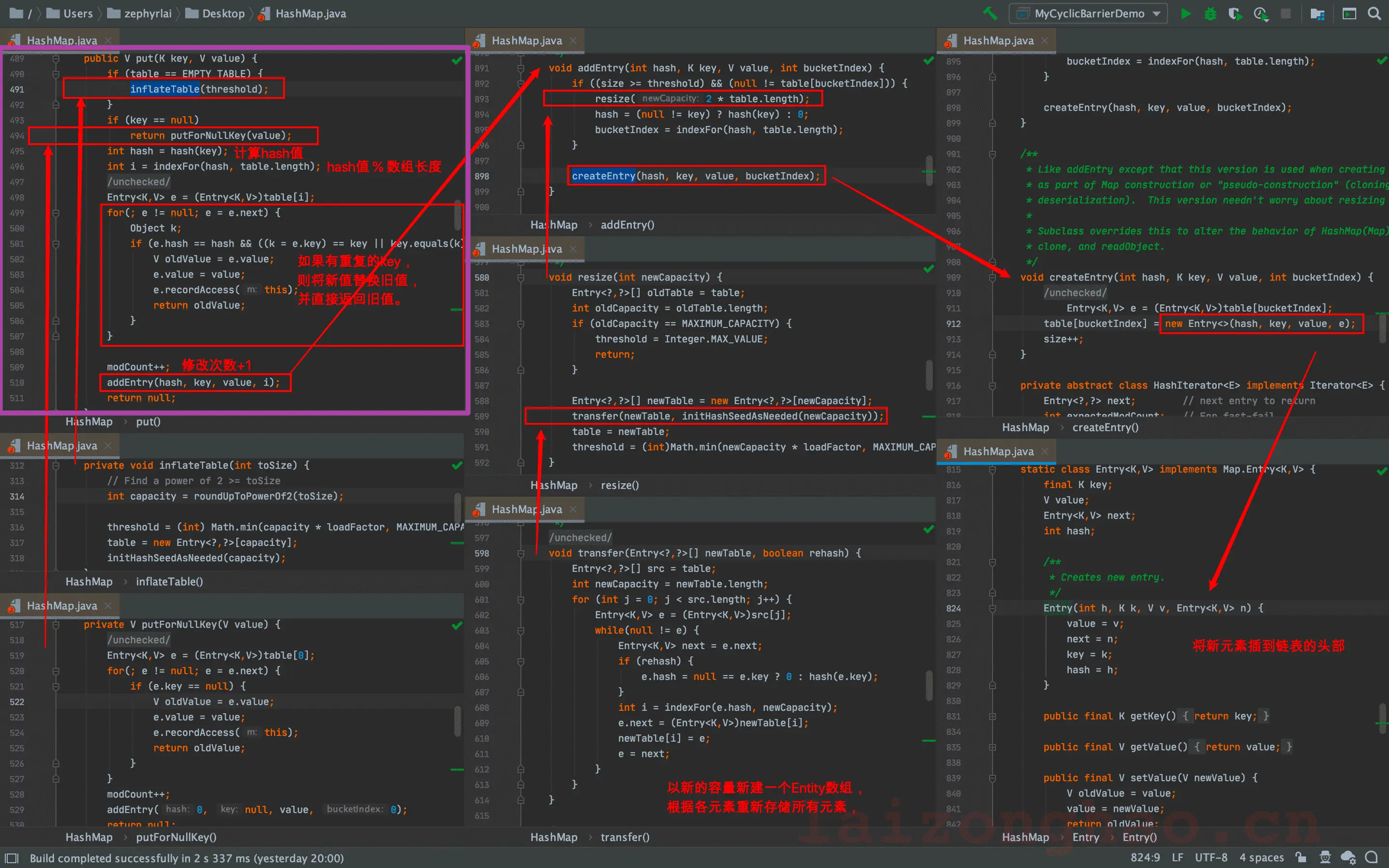Close the HashMap.java tab above the put() editor
The image size is (1389, 868).
108,41
